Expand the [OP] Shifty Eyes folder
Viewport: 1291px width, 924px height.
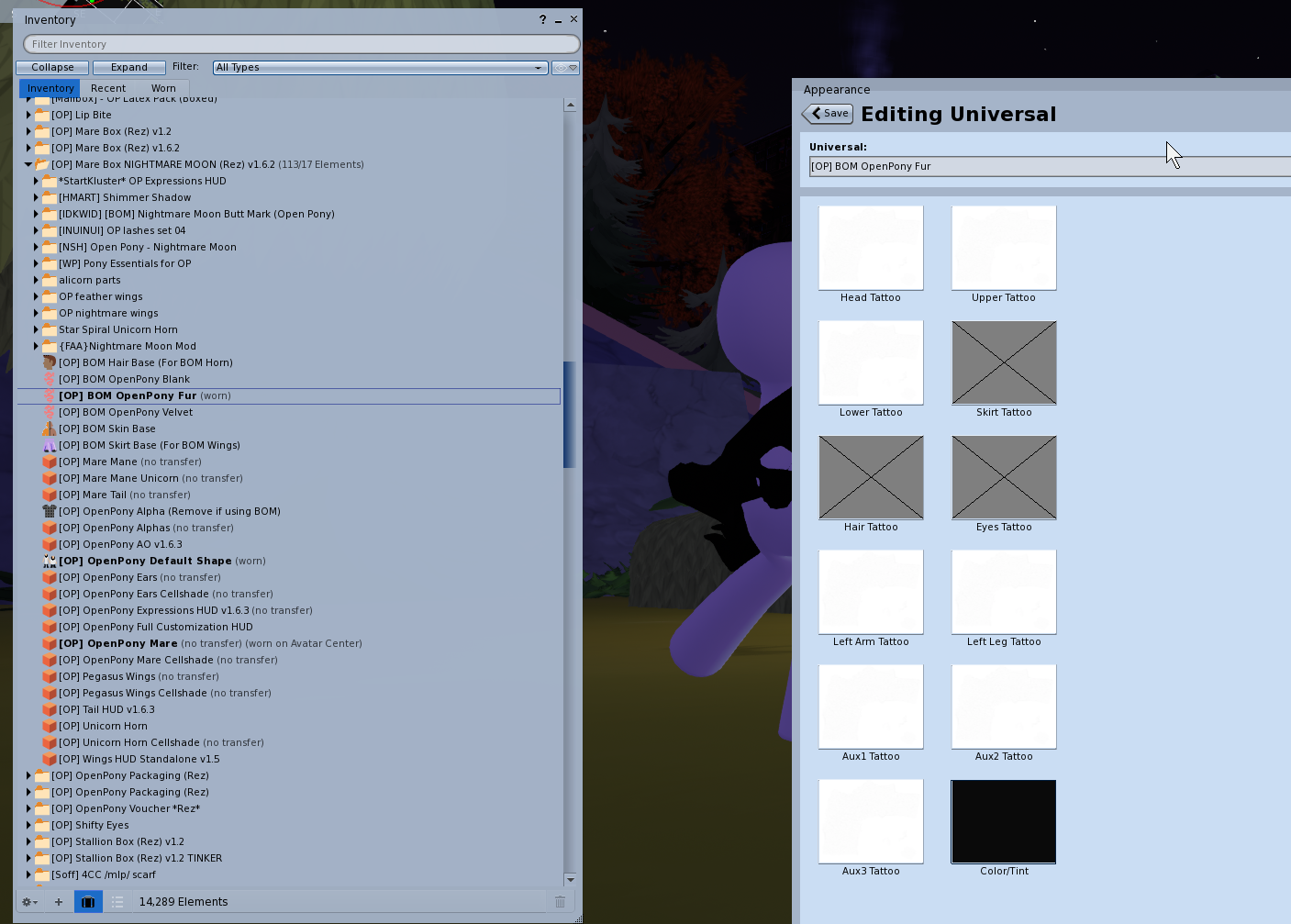(28, 825)
